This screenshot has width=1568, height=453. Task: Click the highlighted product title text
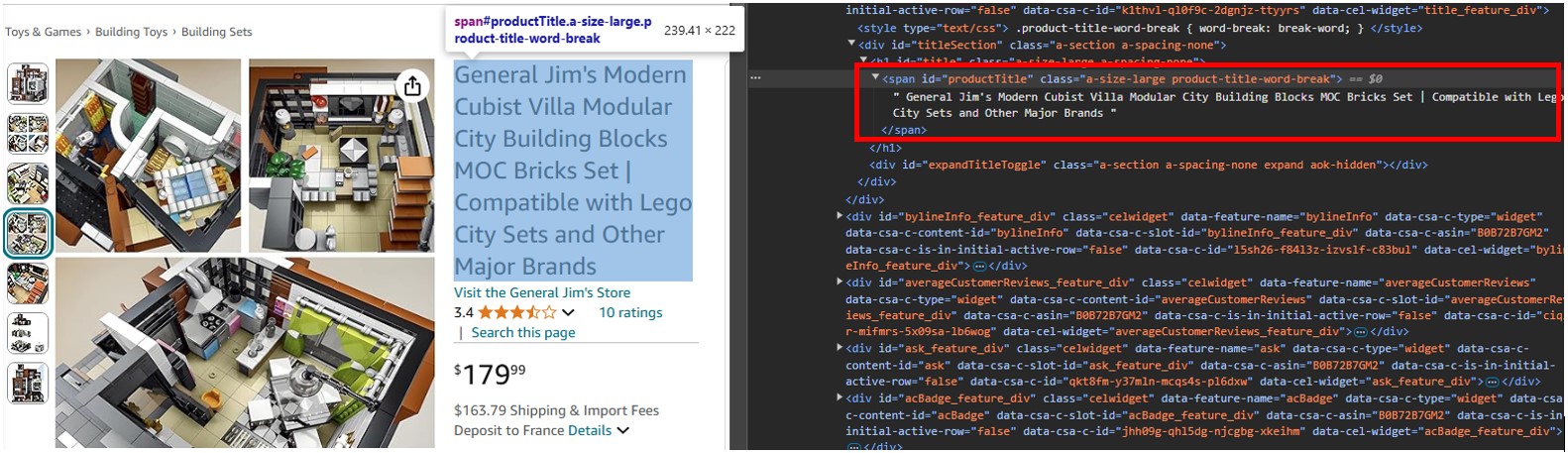573,170
